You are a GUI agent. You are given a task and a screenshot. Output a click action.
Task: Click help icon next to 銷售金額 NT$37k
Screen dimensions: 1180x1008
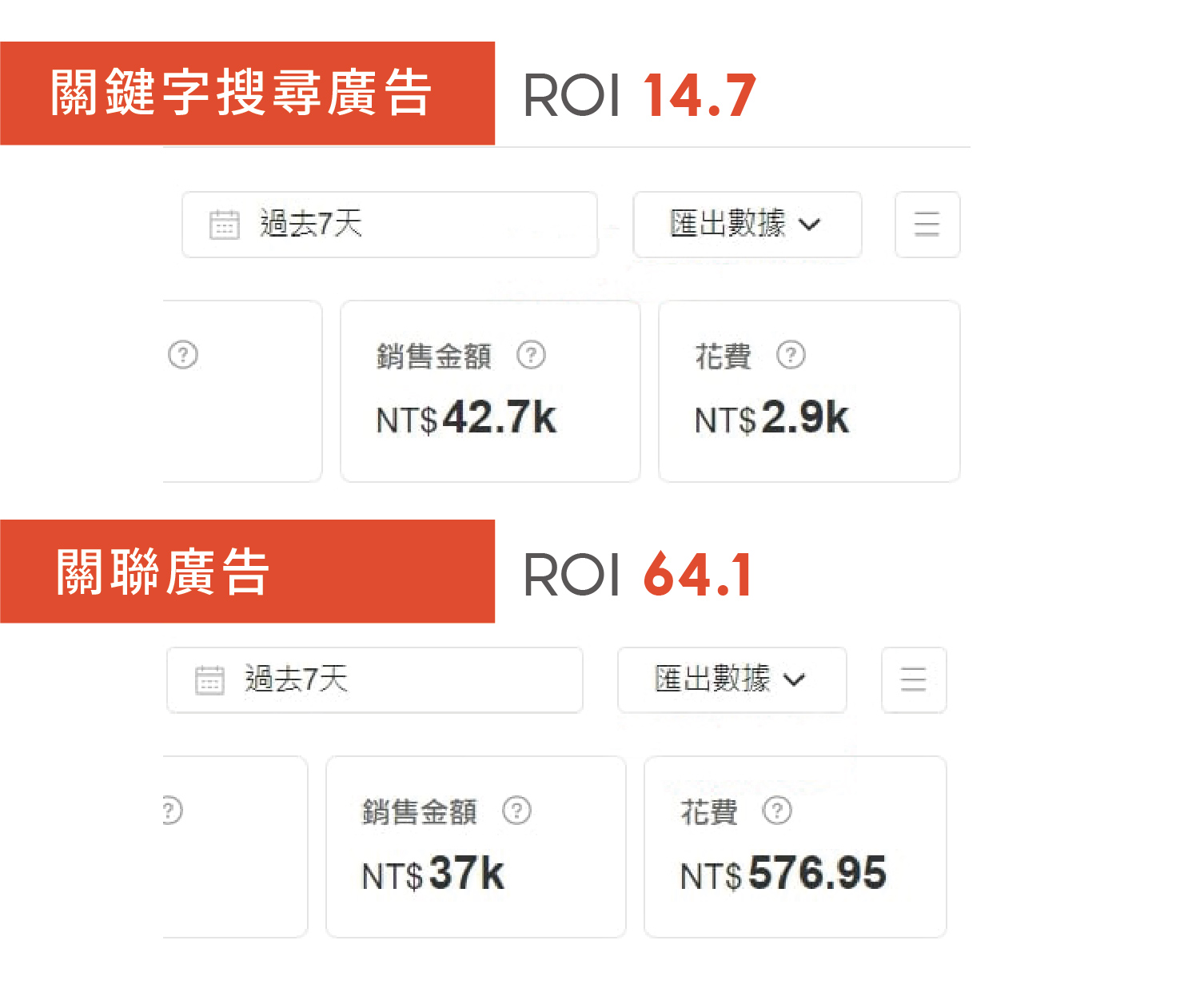pyautogui.click(x=516, y=811)
